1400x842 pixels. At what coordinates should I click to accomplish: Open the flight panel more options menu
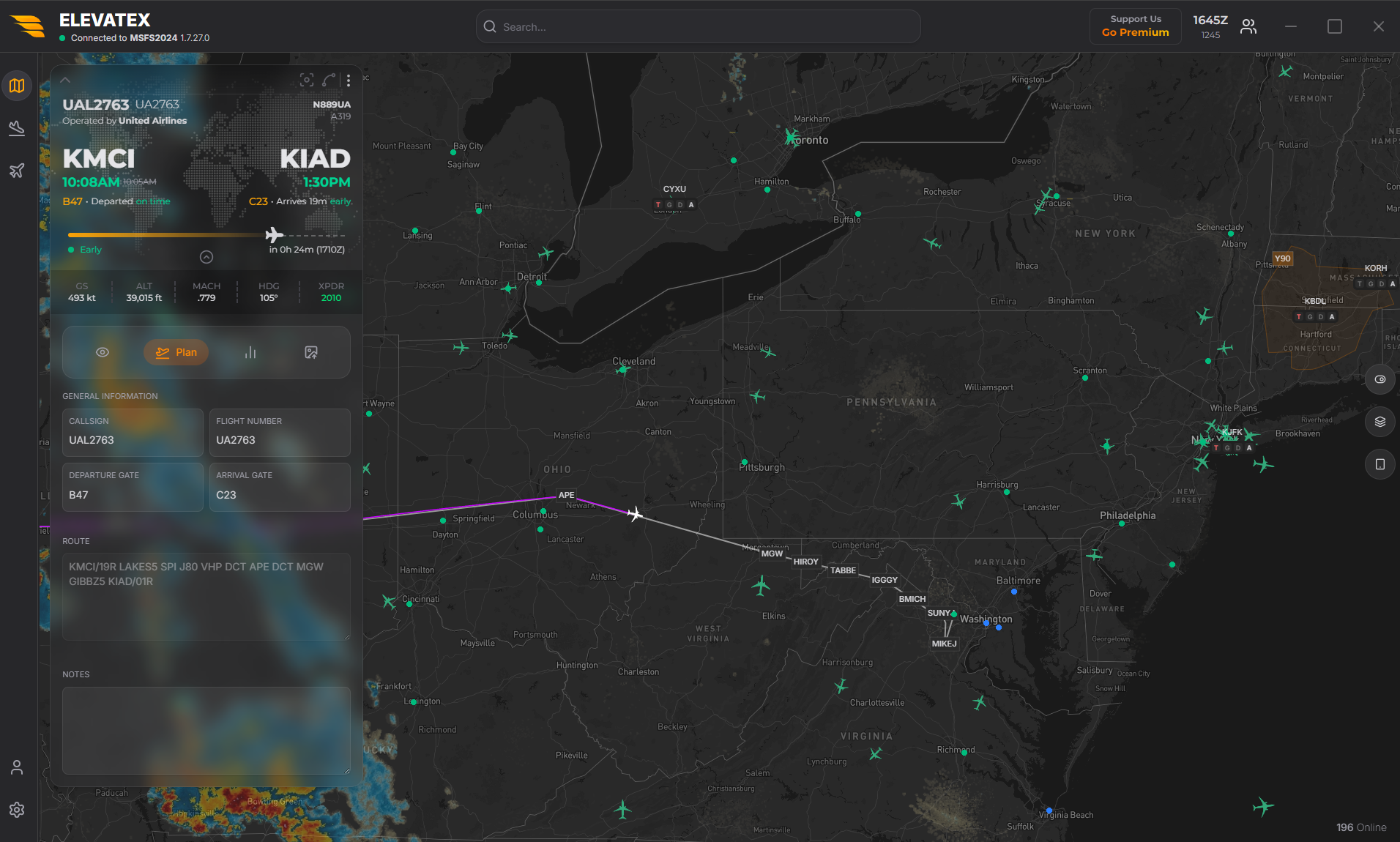pyautogui.click(x=349, y=80)
